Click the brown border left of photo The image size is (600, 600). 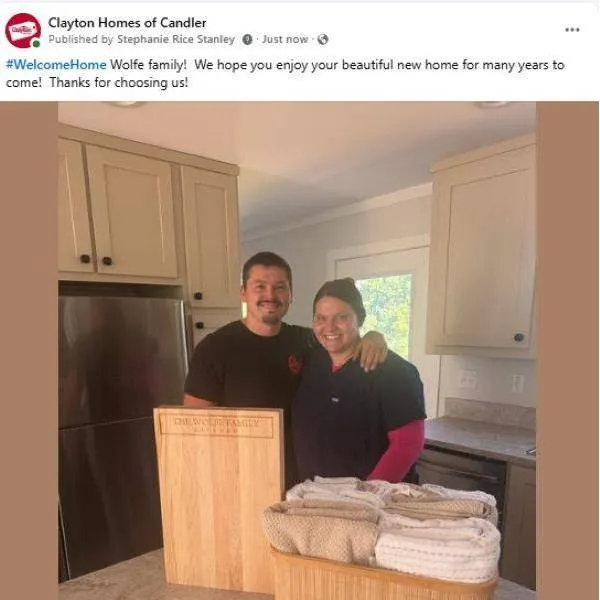(x=29, y=351)
